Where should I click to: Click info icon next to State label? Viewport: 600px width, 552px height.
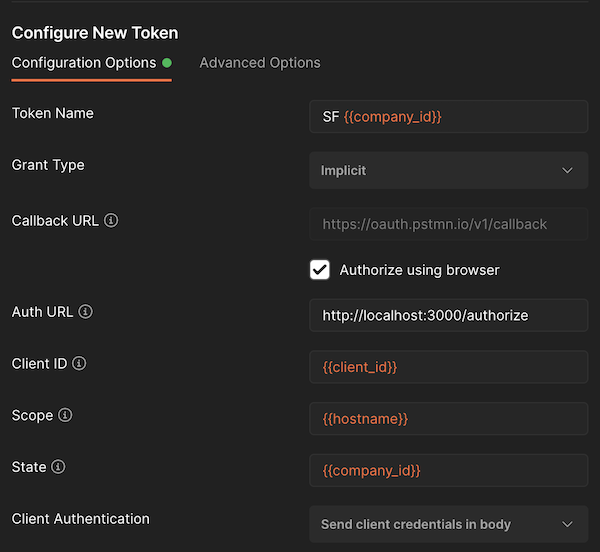click(x=59, y=467)
